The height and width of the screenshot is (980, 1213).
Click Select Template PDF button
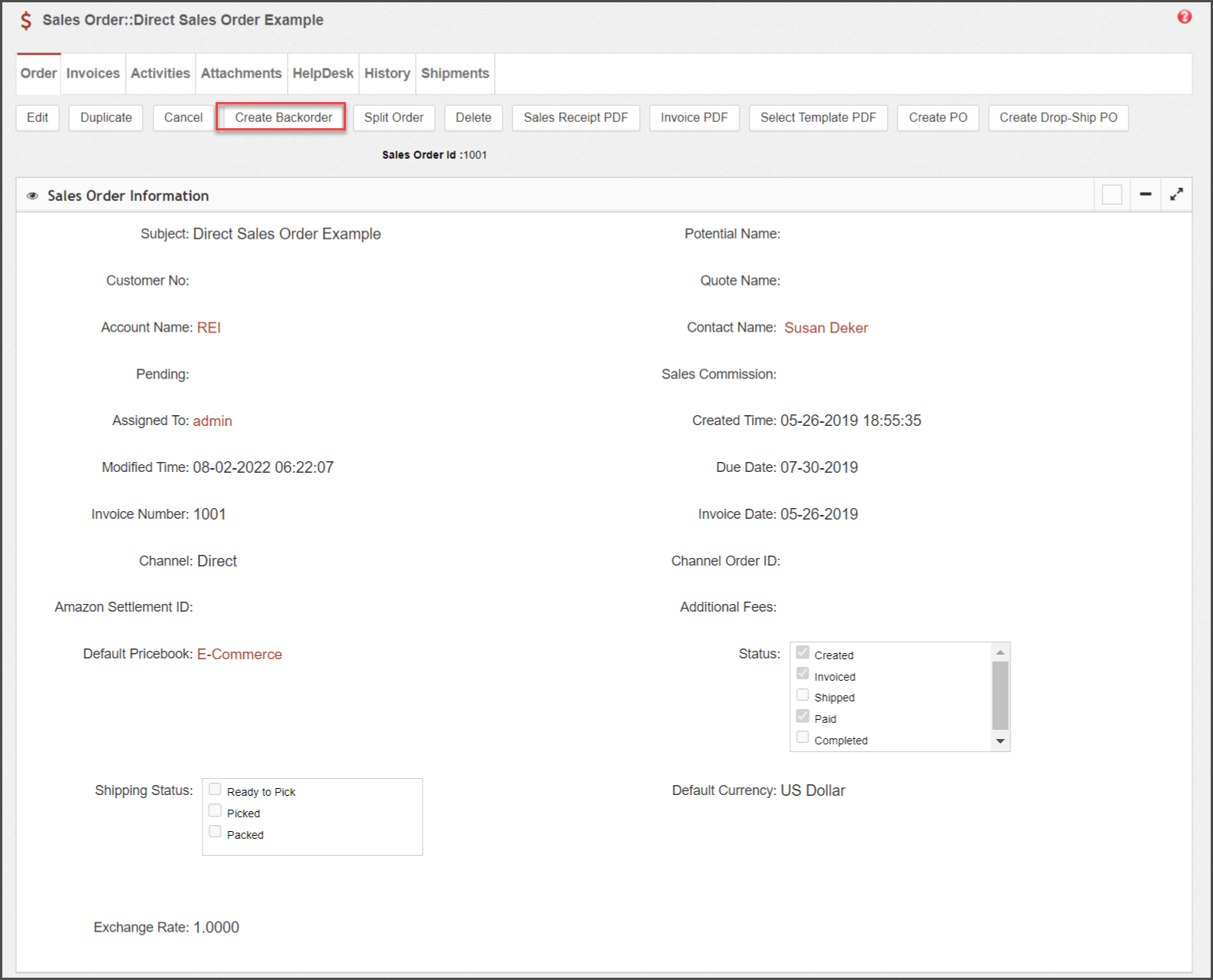[818, 117]
